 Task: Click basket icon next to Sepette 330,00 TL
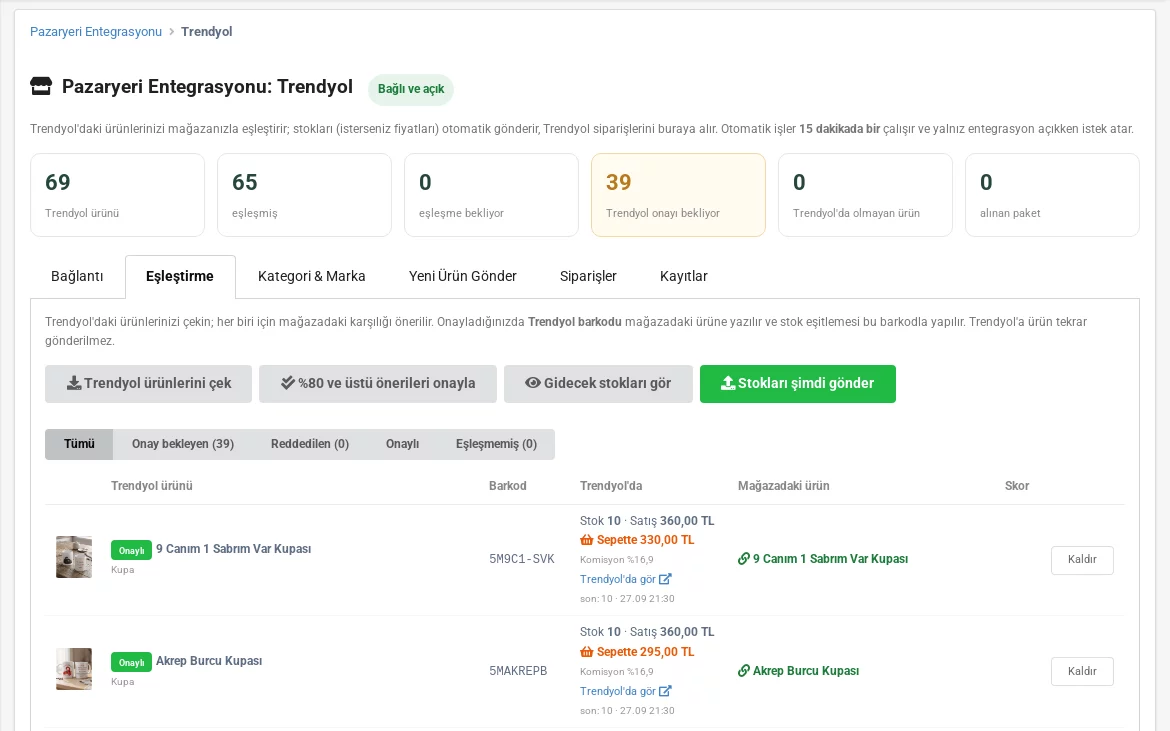coord(586,540)
